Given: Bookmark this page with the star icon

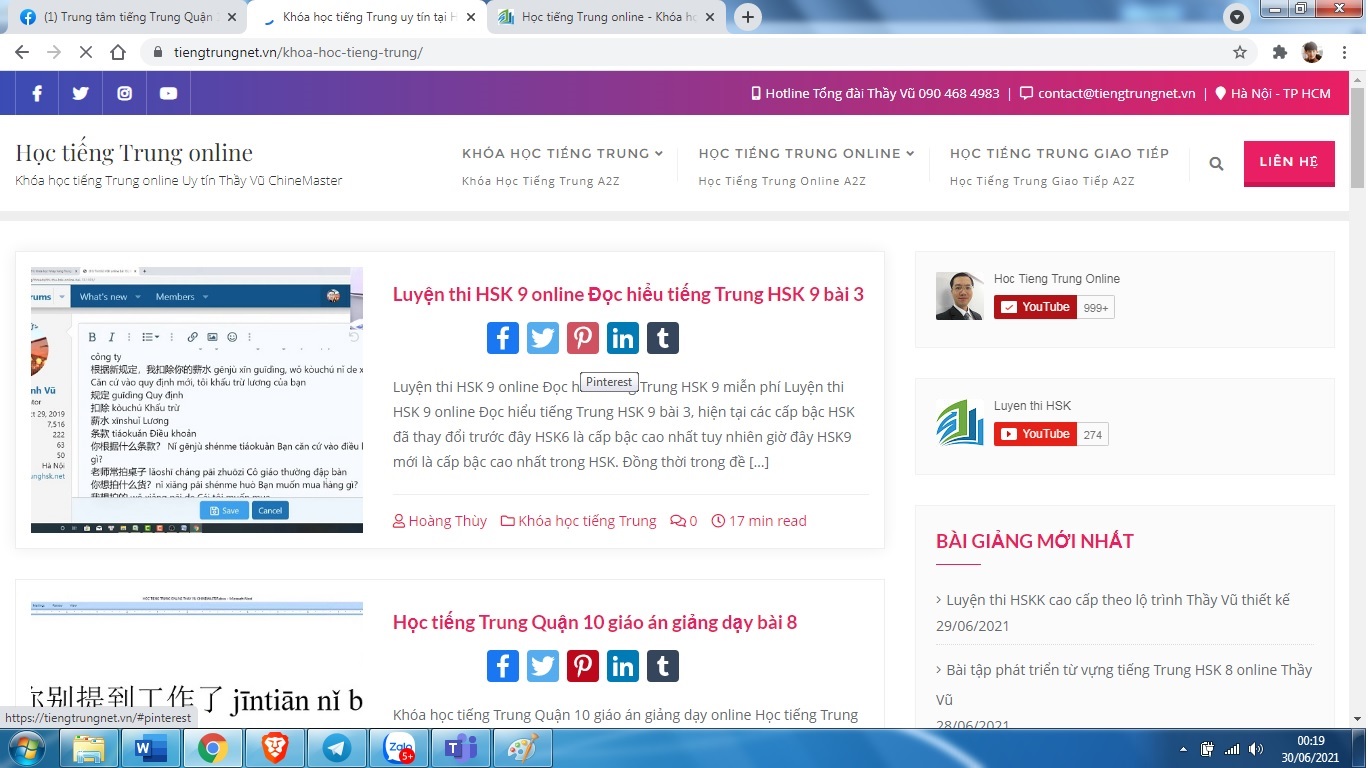Looking at the screenshot, I should coord(1240,52).
